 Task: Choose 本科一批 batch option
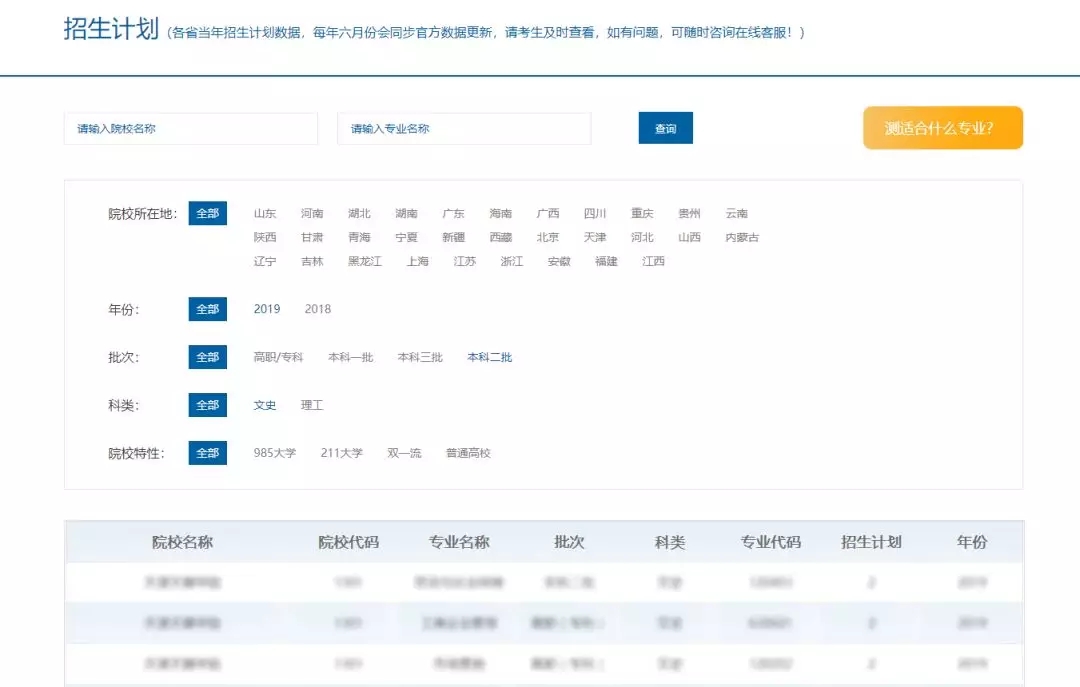pos(350,357)
